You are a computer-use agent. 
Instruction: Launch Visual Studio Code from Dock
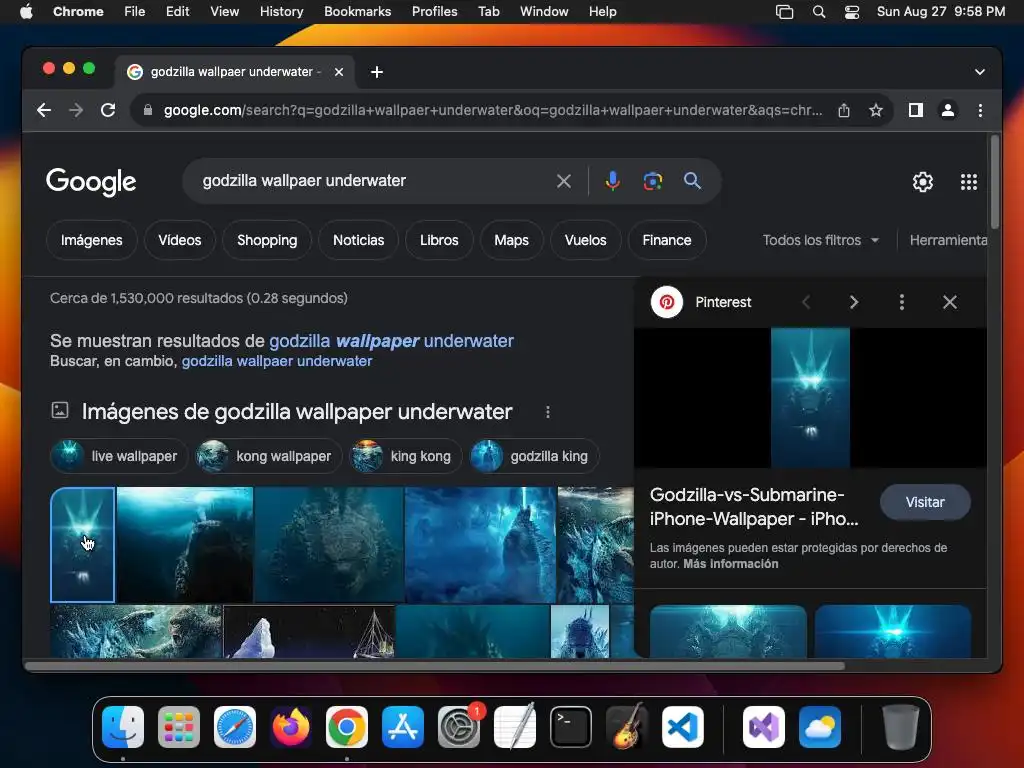coord(682,727)
